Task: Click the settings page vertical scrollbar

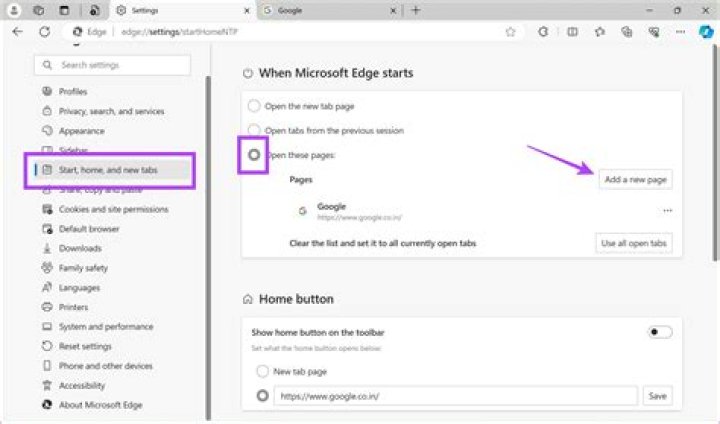Action: pos(715,153)
